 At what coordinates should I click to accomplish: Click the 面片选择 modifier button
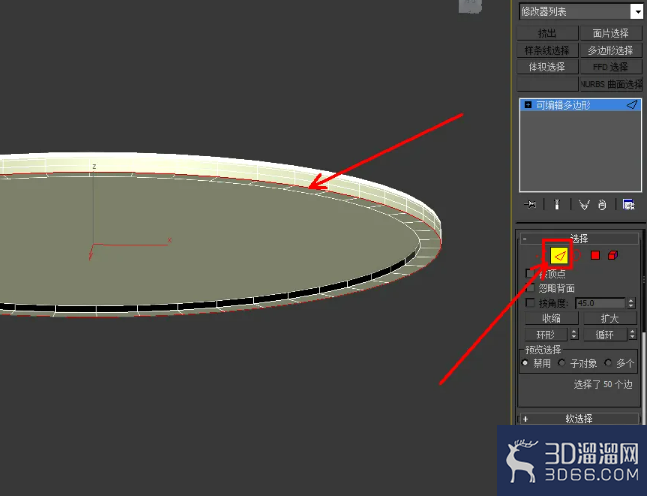[611, 33]
